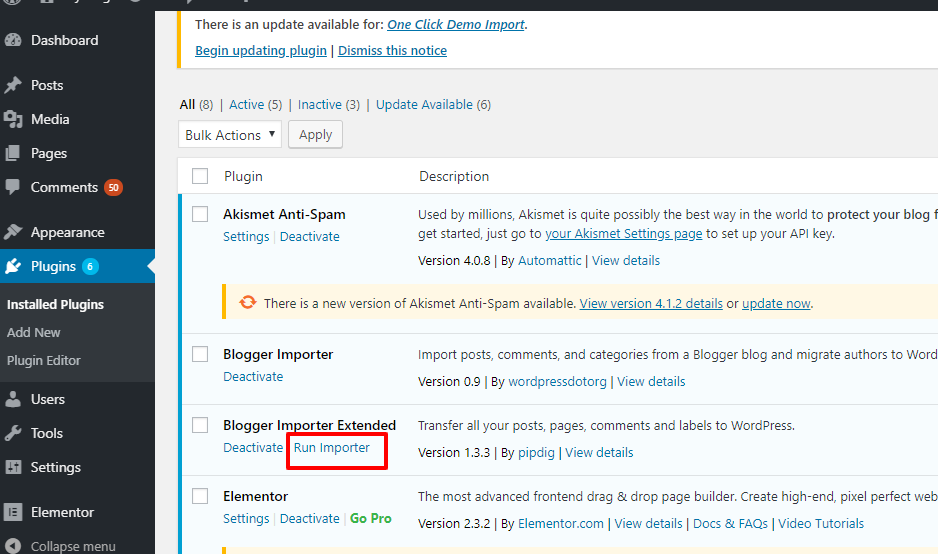
Task: Deactivate Blogger Importer Extended
Action: 253,448
